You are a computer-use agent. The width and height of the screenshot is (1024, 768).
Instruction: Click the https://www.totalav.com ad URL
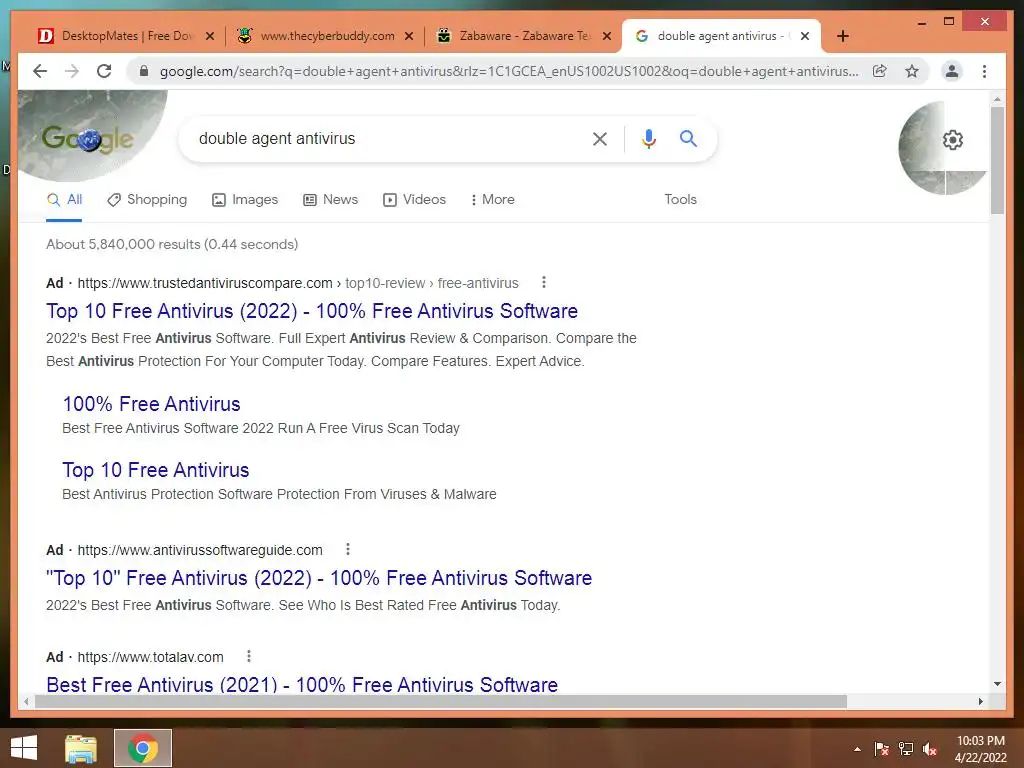pos(150,657)
